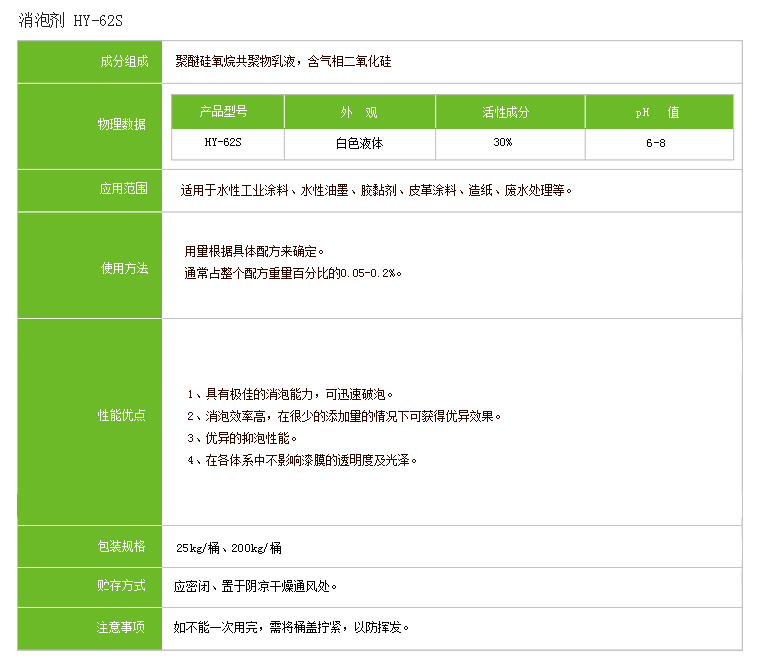760x669 pixels.
Task: Click the 使用方法 green label cell
Action: 123,269
